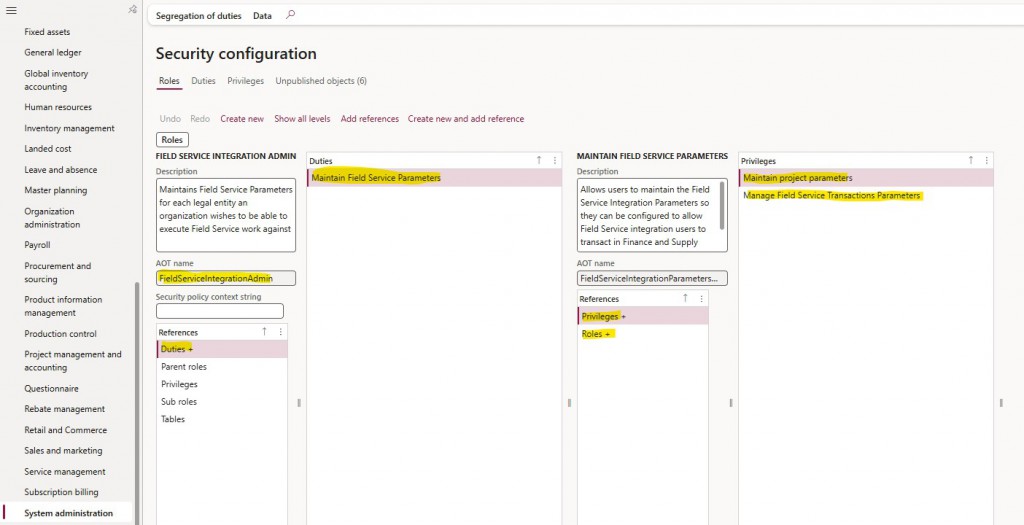The image size is (1024, 525).
Task: Open Rebate management module
Action: (65, 409)
